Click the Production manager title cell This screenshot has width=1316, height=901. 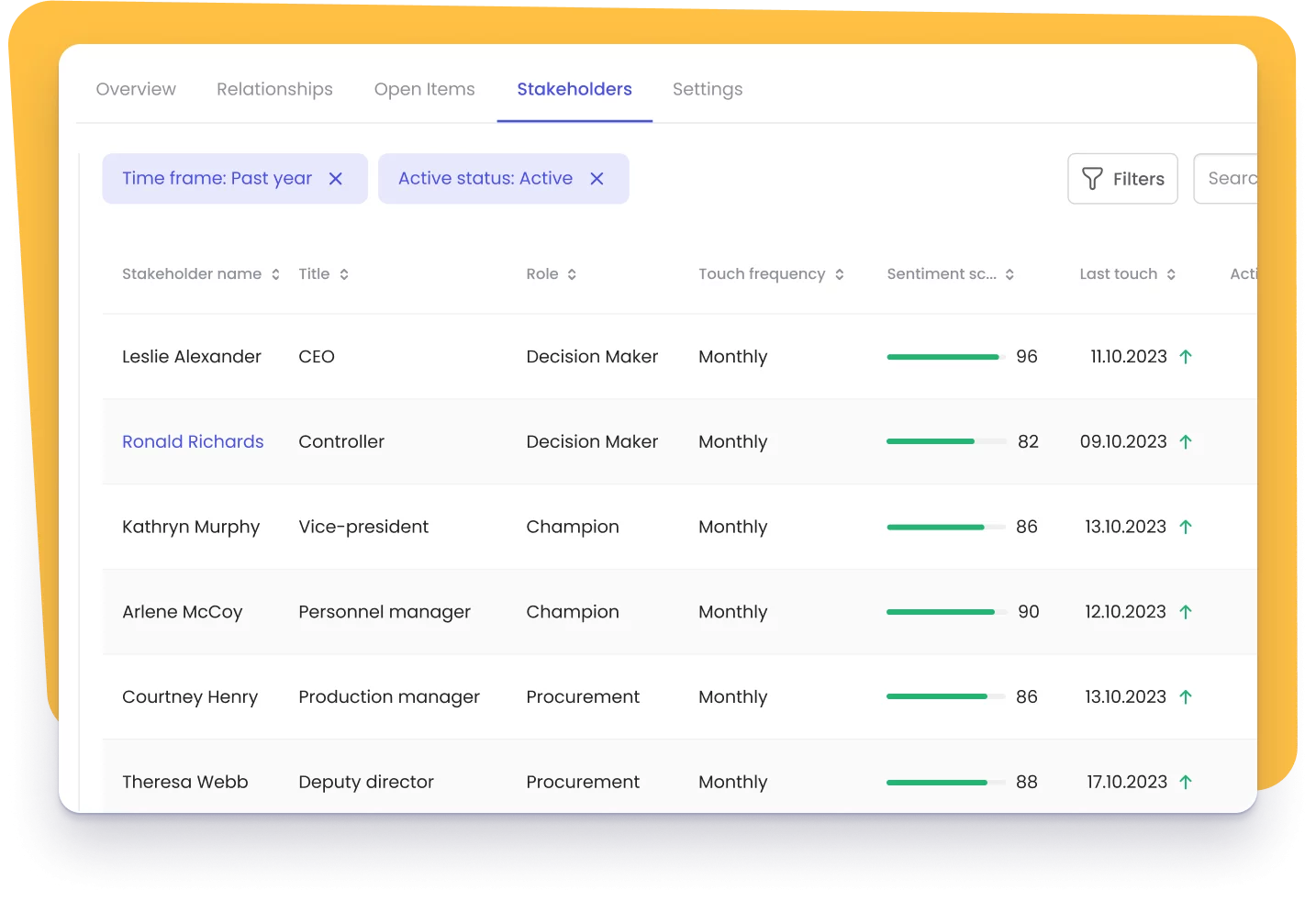[x=389, y=697]
